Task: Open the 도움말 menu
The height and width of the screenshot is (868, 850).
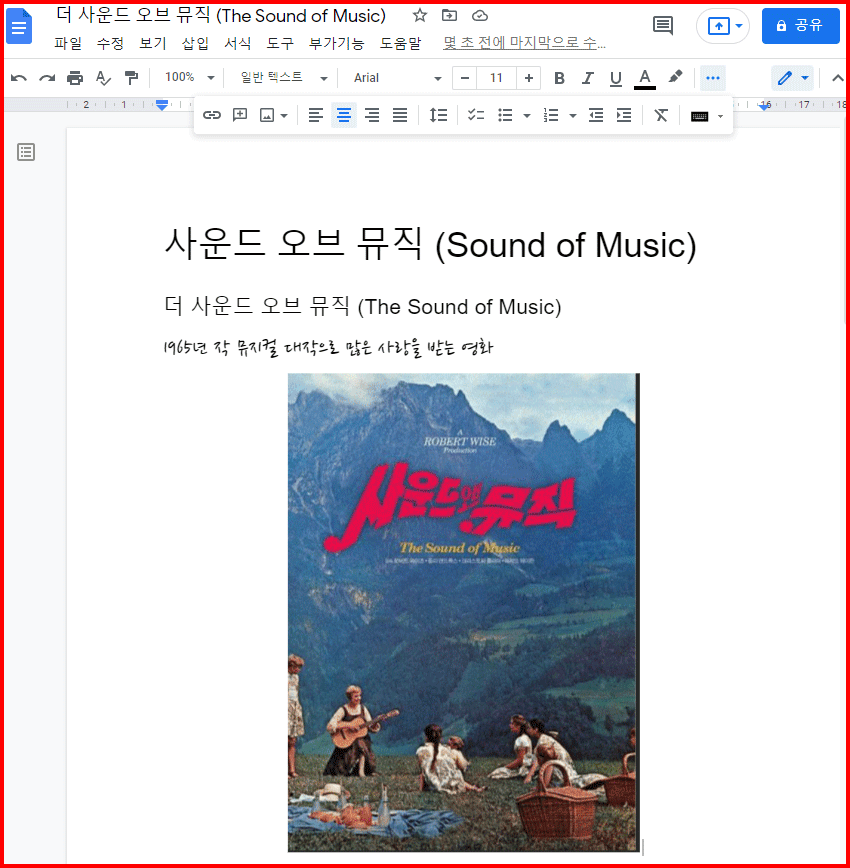Action: (x=400, y=43)
